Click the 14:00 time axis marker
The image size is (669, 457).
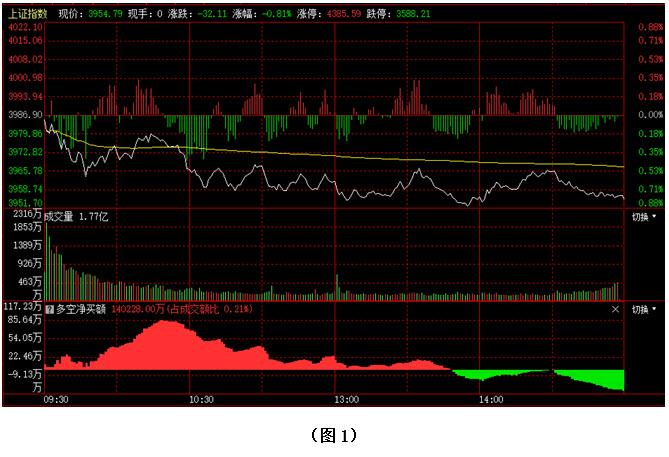point(491,399)
